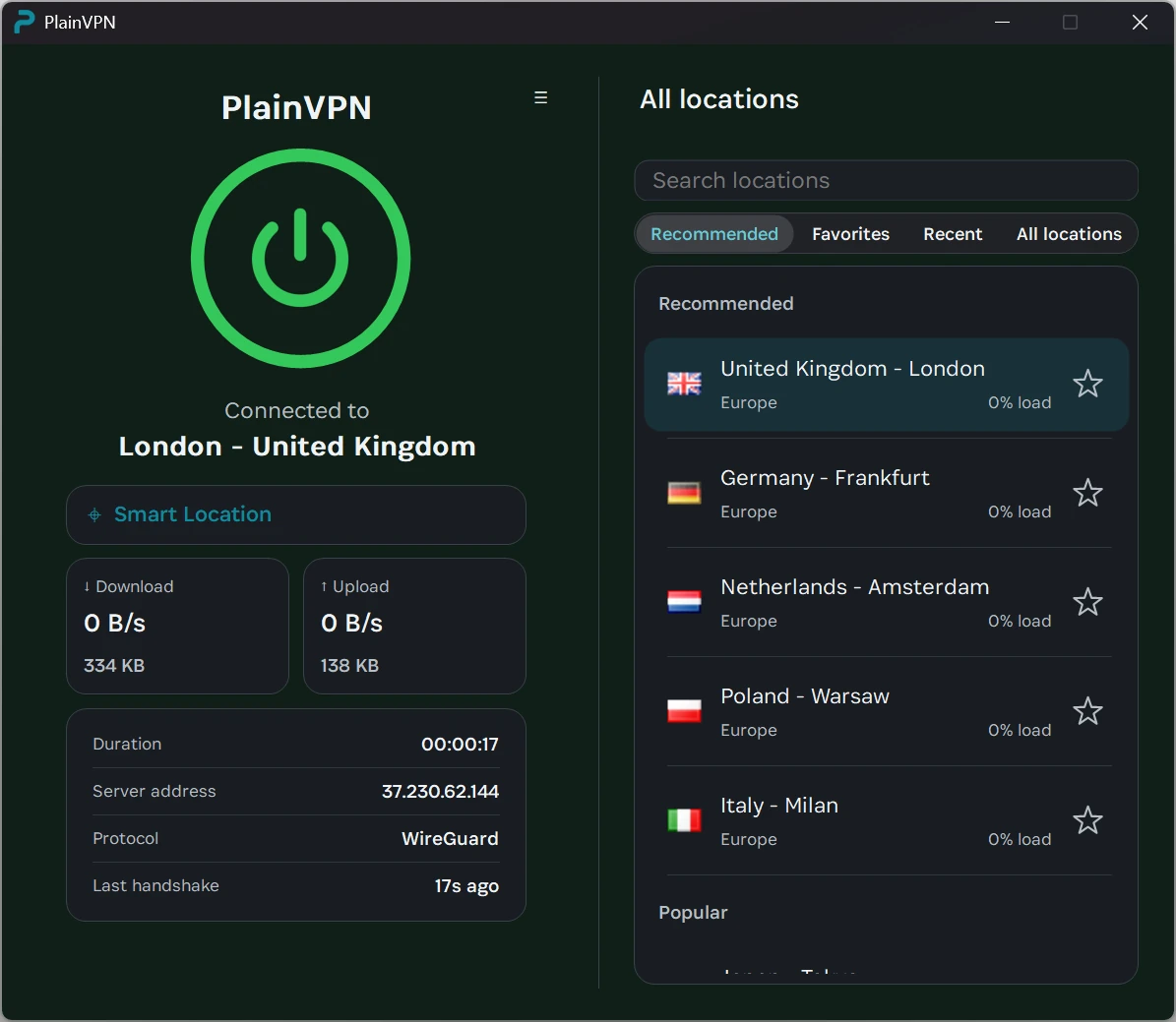Disconnect using the green power button

(300, 258)
